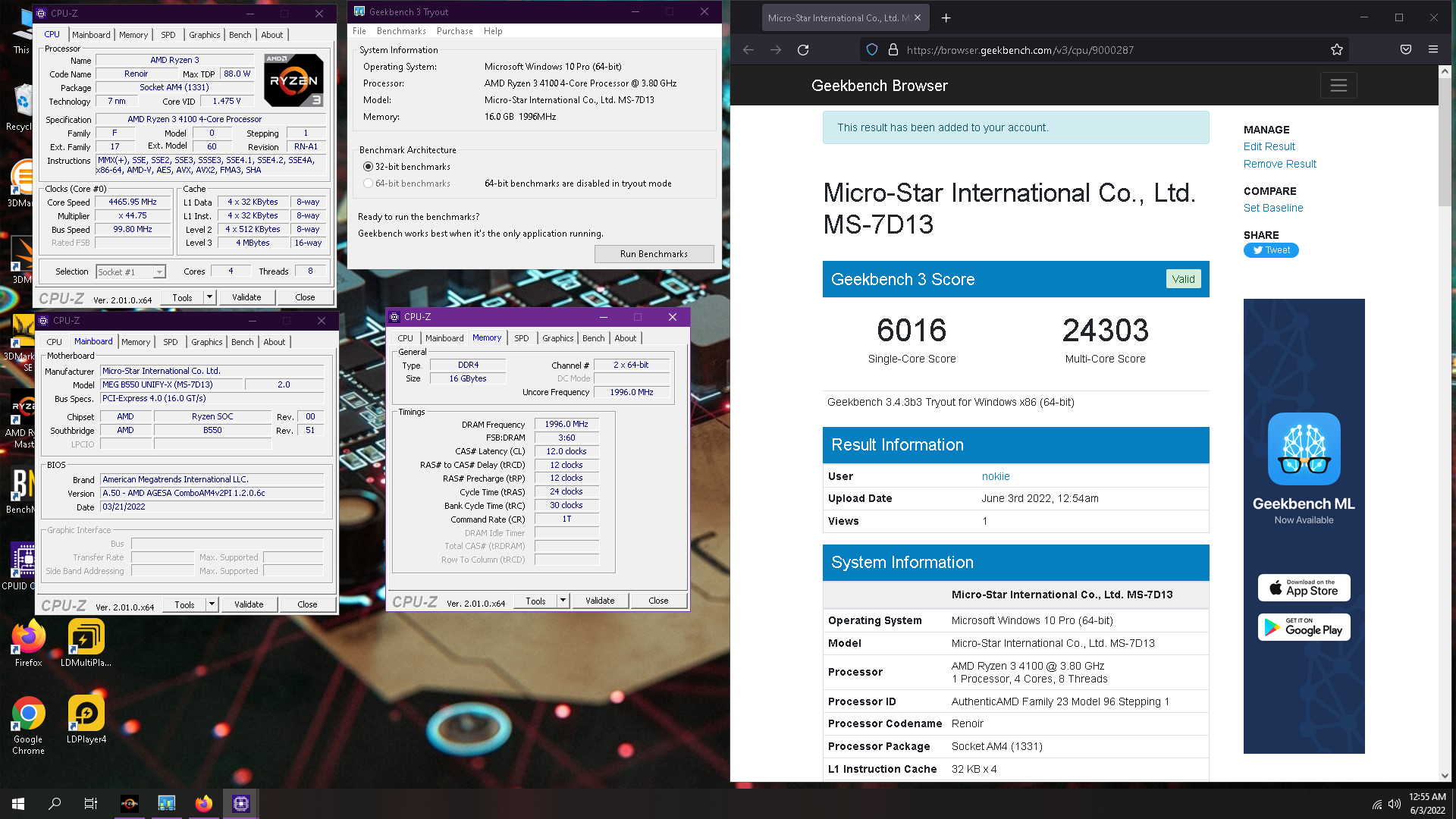The width and height of the screenshot is (1456, 819).
Task: Open Socket #1 selection dropdown
Action: click(x=130, y=271)
